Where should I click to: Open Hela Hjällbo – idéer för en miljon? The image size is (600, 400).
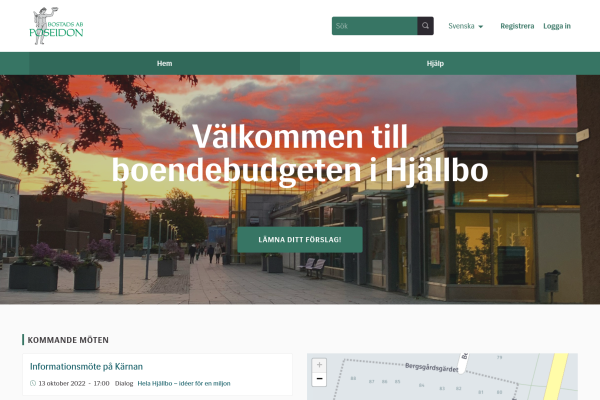[x=184, y=383]
